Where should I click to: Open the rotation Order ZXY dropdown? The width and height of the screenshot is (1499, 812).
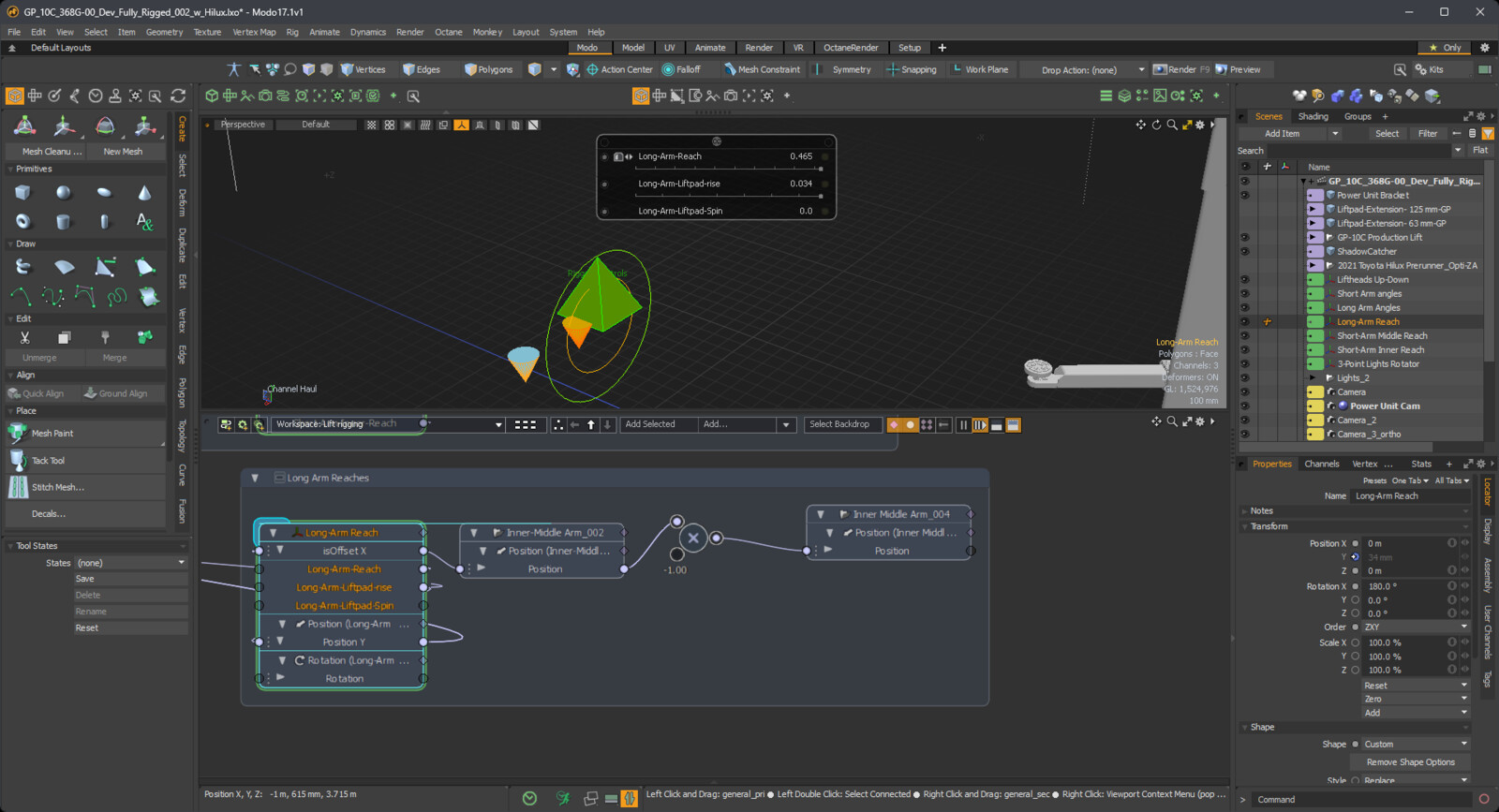(1416, 627)
